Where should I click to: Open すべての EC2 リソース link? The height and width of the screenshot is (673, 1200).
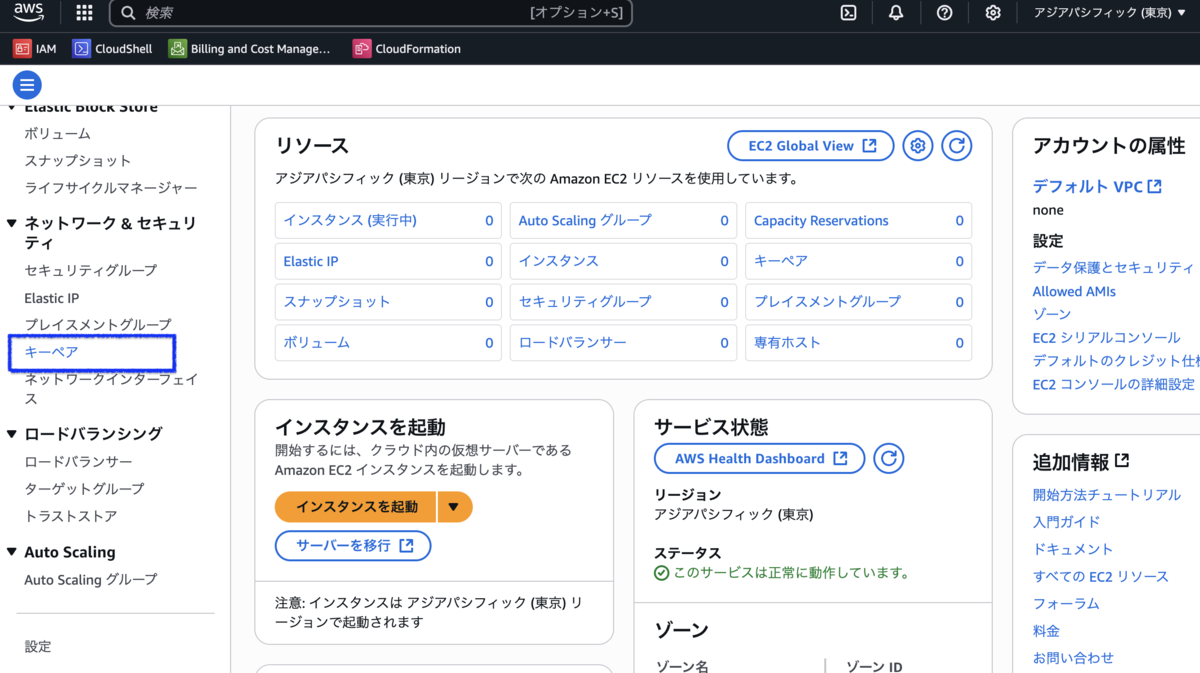(1100, 577)
